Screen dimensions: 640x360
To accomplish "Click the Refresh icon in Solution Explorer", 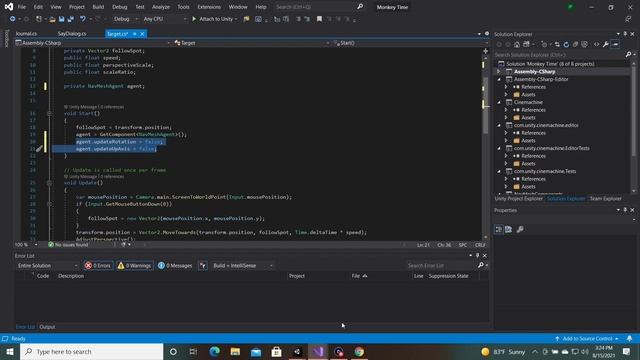I will pyautogui.click(x=566, y=44).
